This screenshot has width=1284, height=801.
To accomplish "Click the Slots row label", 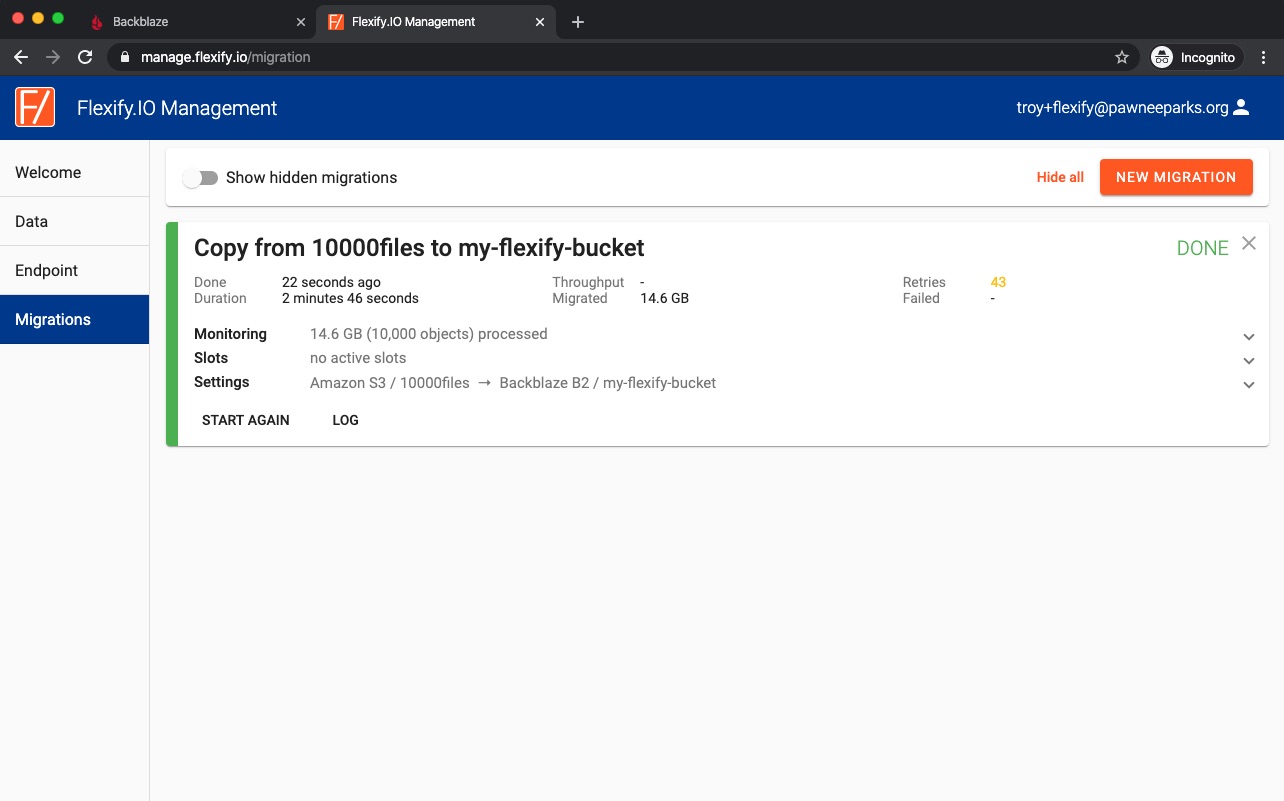I will (211, 358).
